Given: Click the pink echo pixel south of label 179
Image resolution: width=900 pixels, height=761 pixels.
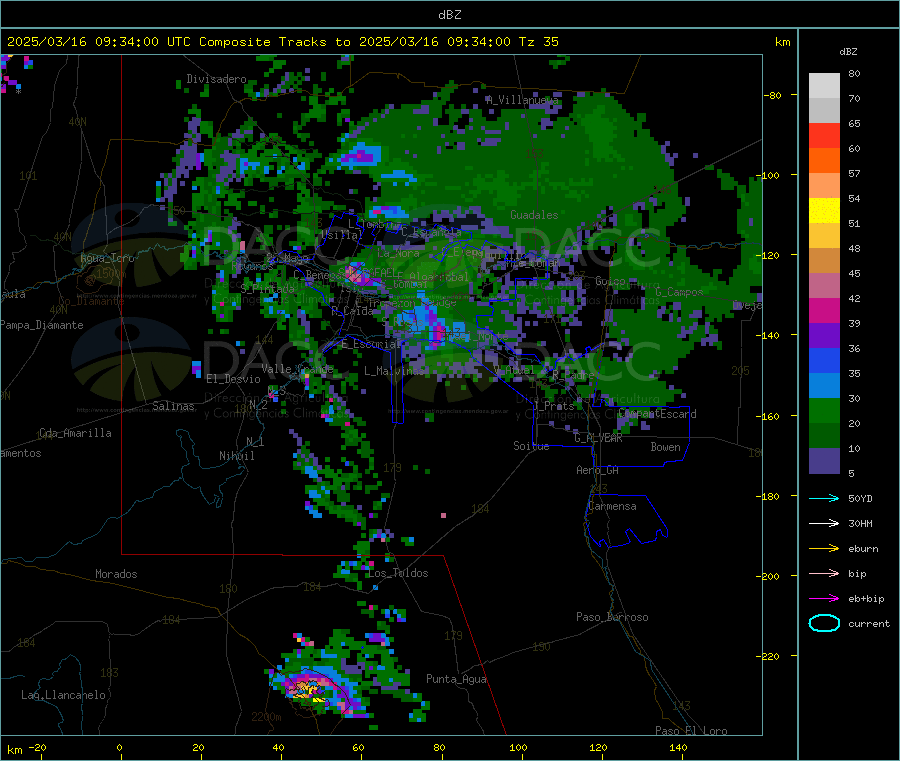Looking at the screenshot, I should (x=443, y=515).
